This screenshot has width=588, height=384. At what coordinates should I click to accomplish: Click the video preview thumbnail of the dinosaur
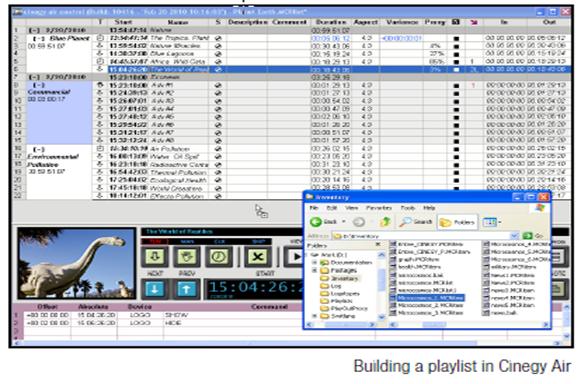click(x=76, y=262)
